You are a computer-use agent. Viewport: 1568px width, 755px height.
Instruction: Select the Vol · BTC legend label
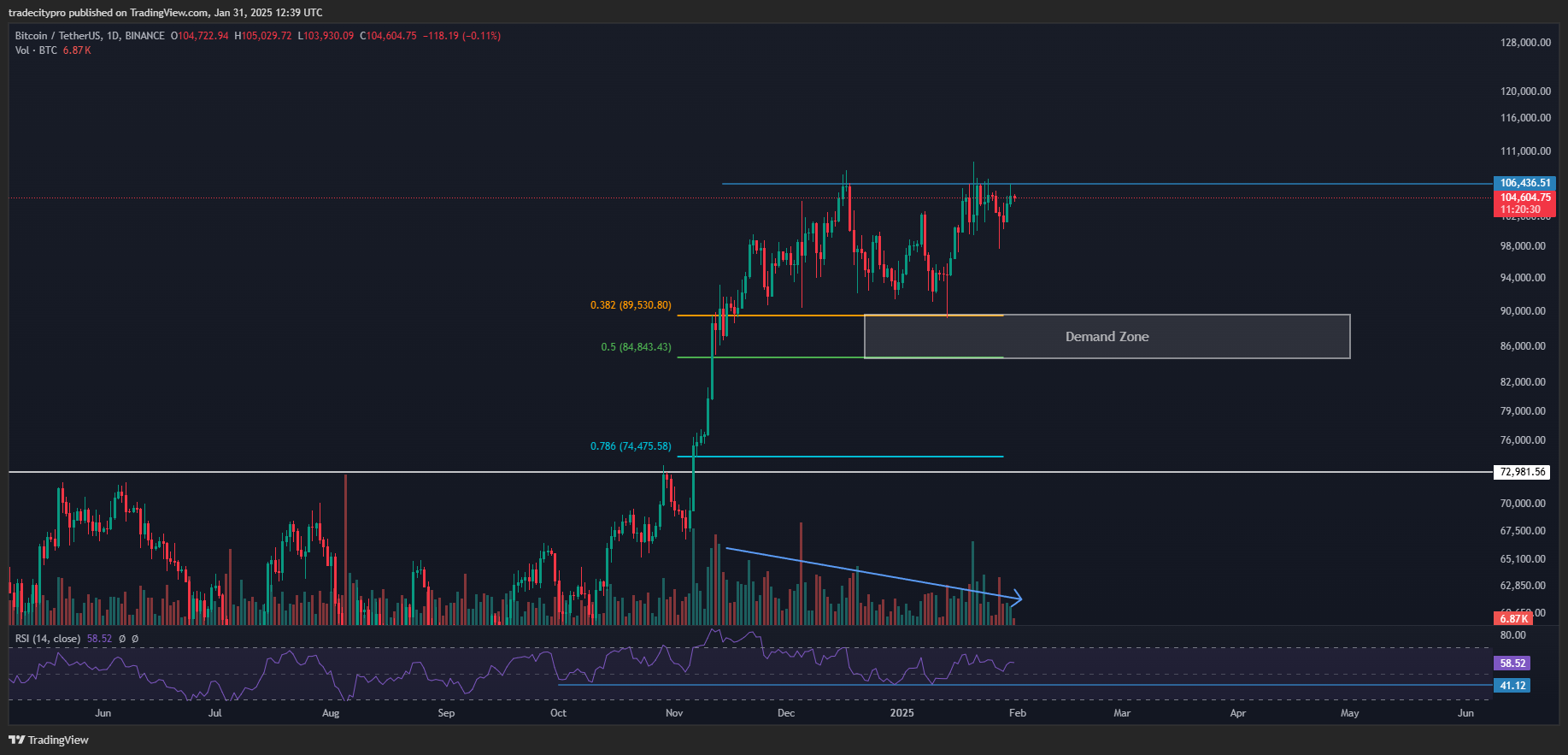(x=36, y=50)
